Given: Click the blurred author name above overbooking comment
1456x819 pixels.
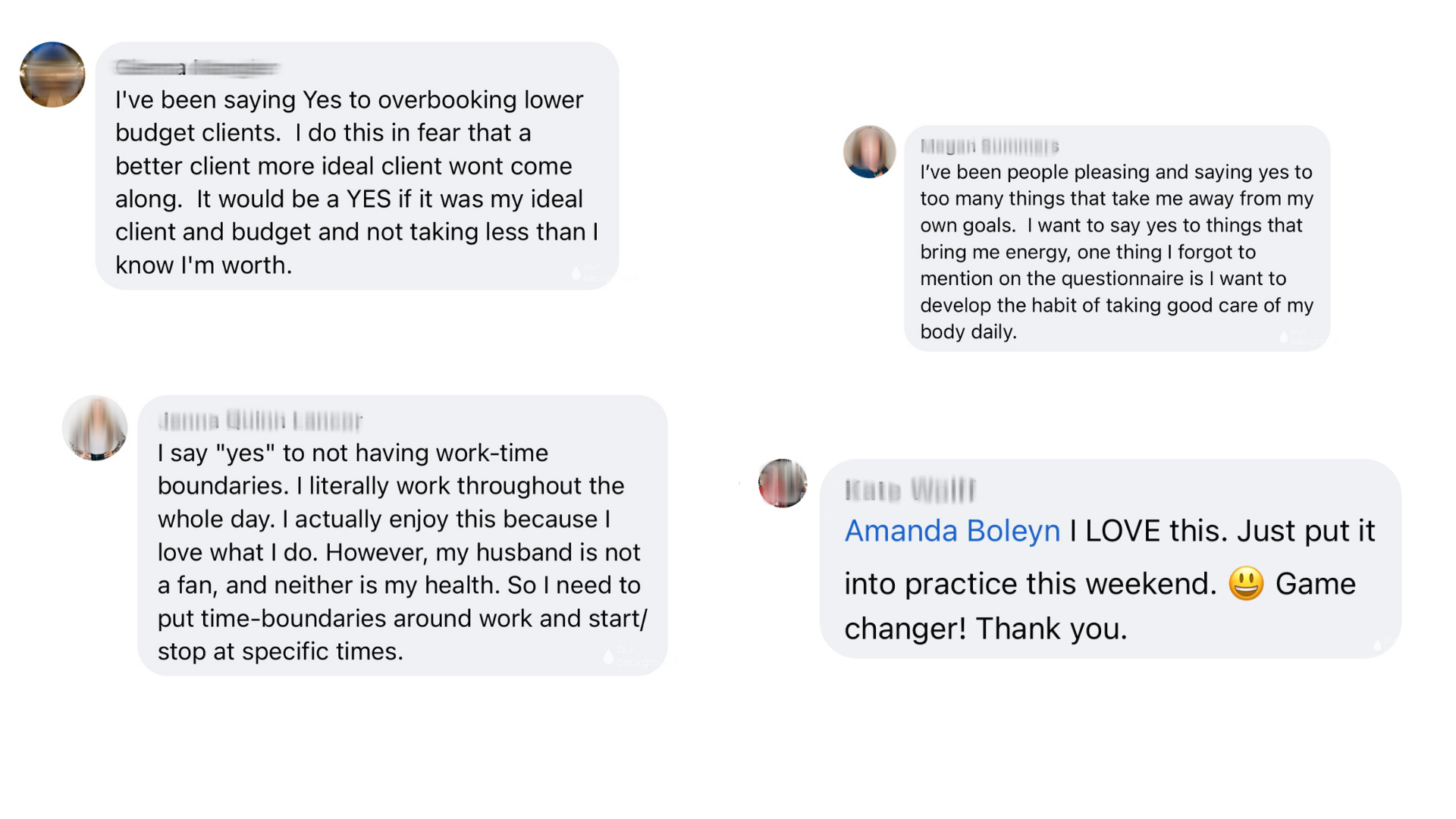Looking at the screenshot, I should 197,68.
